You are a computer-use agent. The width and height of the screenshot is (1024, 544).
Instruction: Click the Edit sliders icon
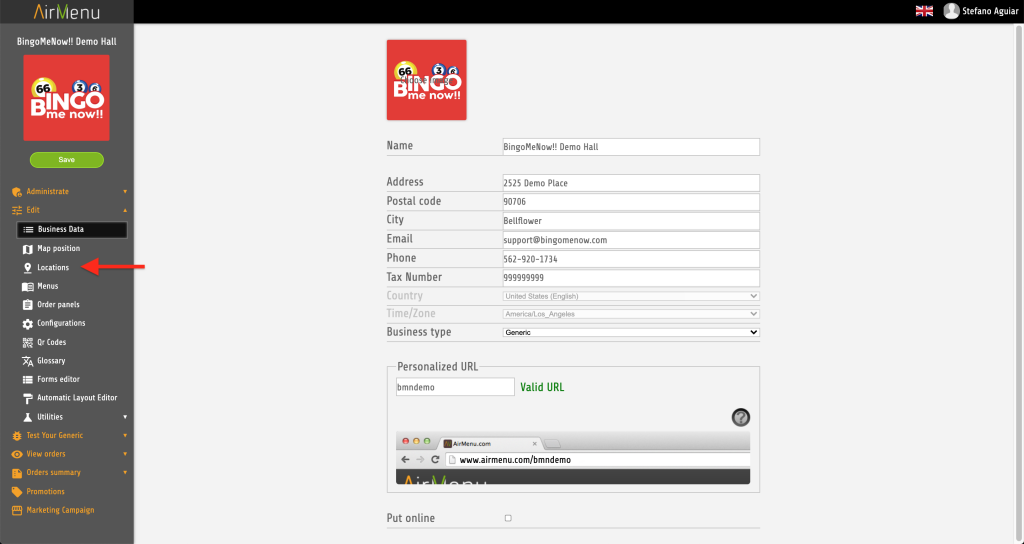(17, 210)
